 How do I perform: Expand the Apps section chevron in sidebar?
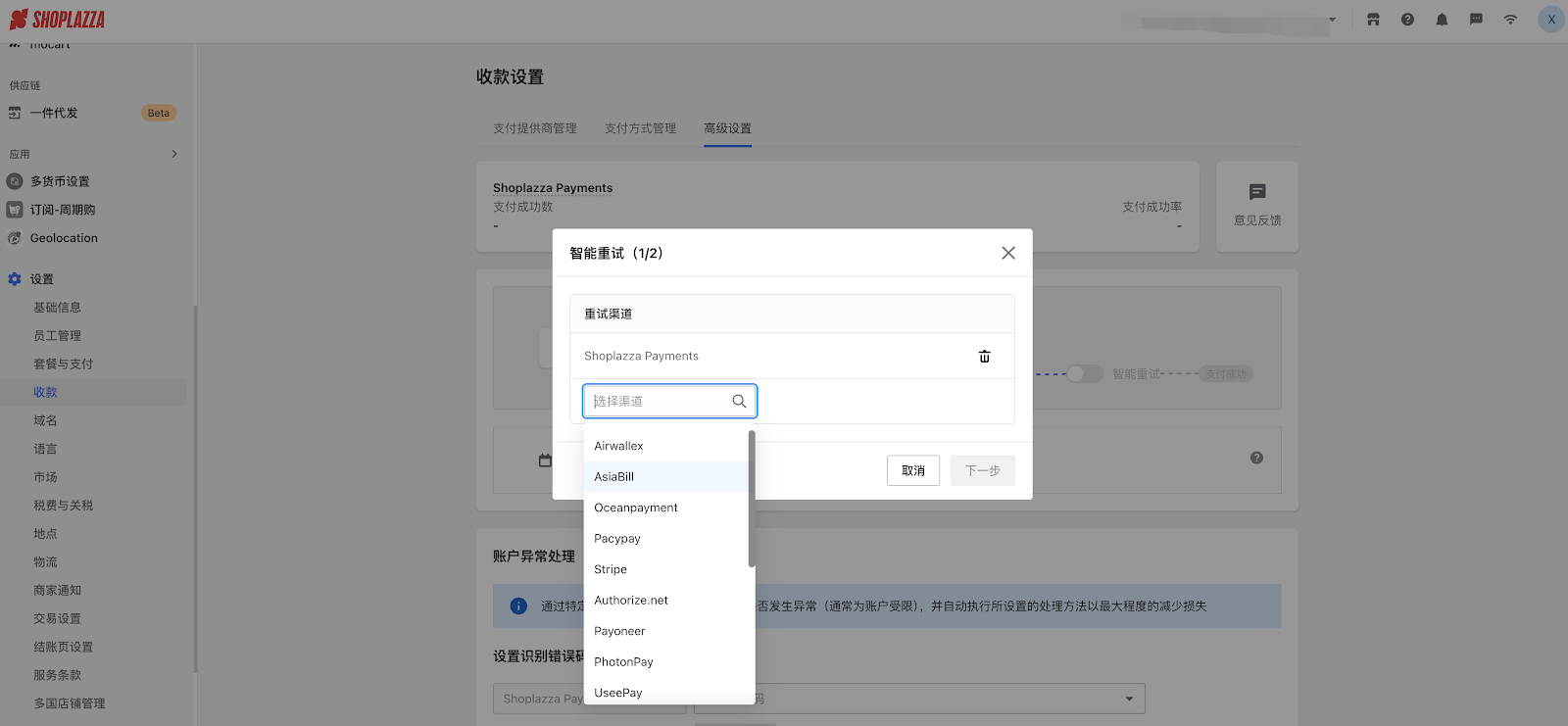click(174, 154)
